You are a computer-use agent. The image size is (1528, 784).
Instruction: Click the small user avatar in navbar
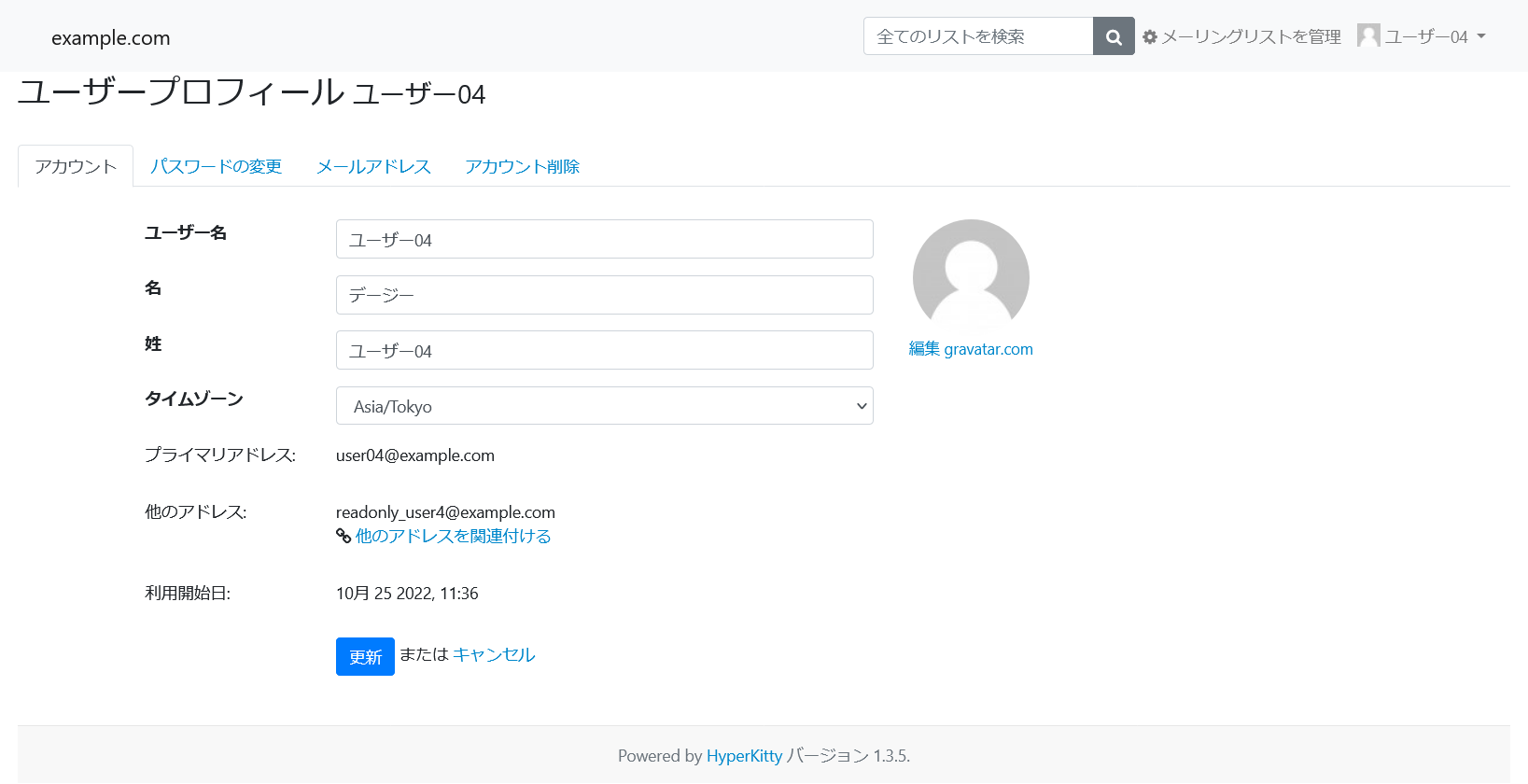pyautogui.click(x=1368, y=35)
